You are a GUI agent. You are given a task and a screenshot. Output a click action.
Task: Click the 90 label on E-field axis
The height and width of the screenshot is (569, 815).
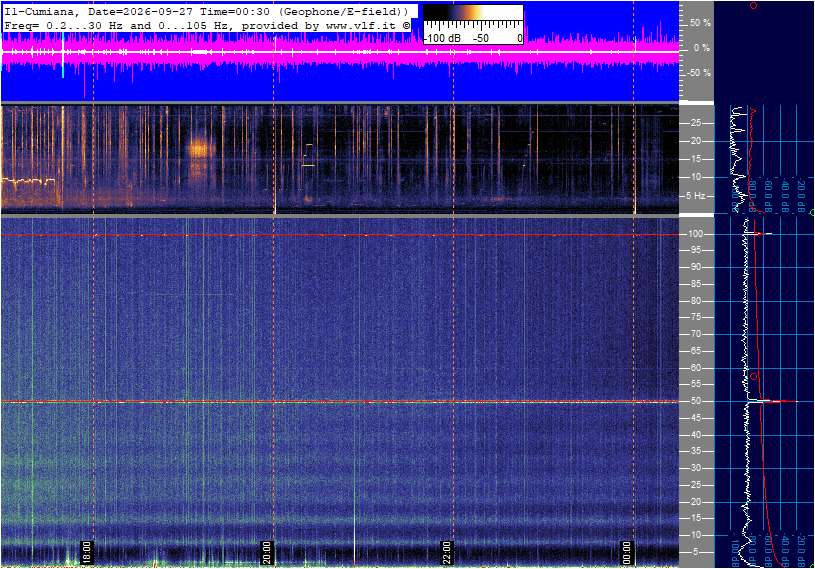695,267
